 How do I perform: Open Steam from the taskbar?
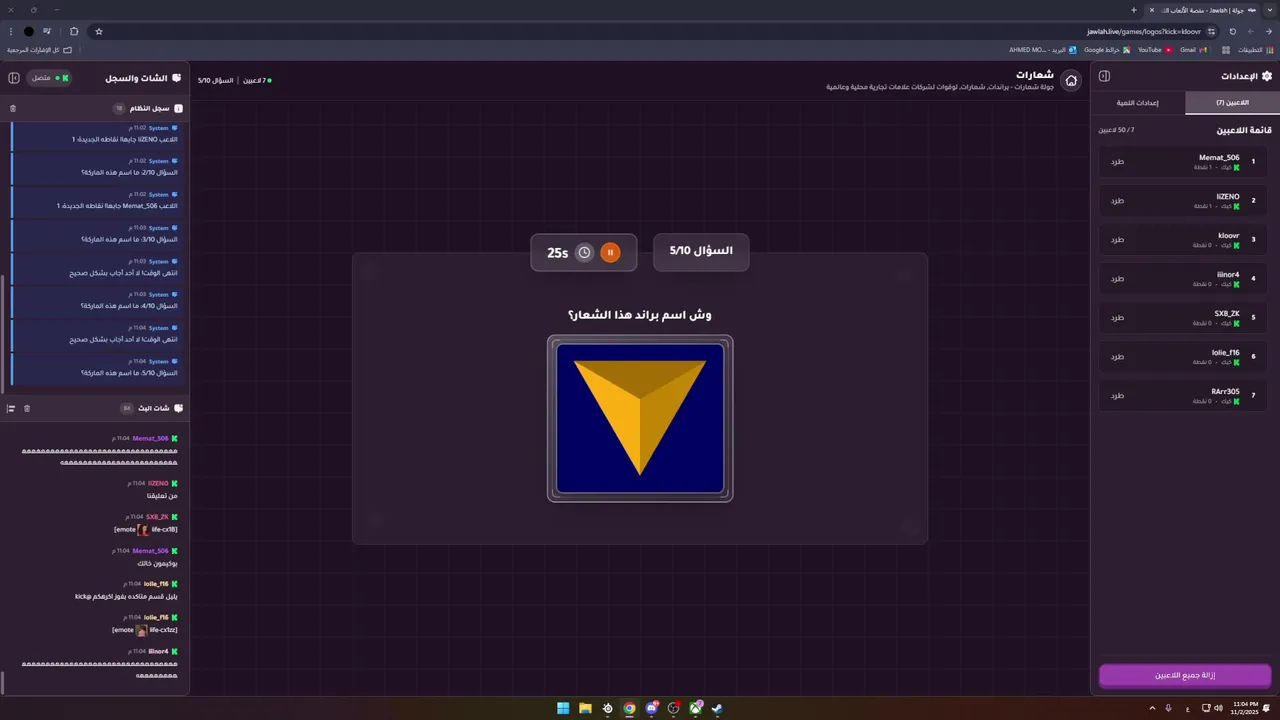[x=717, y=708]
